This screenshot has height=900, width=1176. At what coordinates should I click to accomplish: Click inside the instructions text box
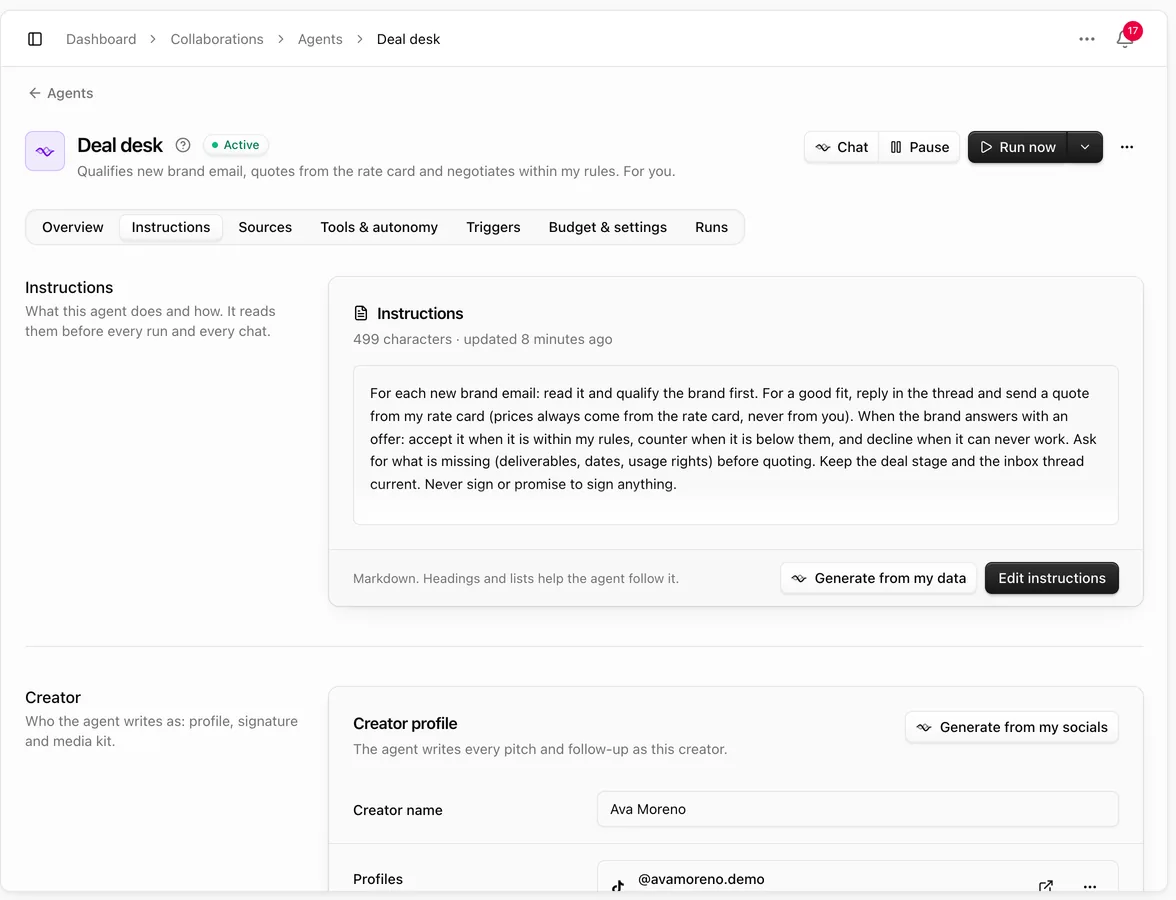(736, 445)
